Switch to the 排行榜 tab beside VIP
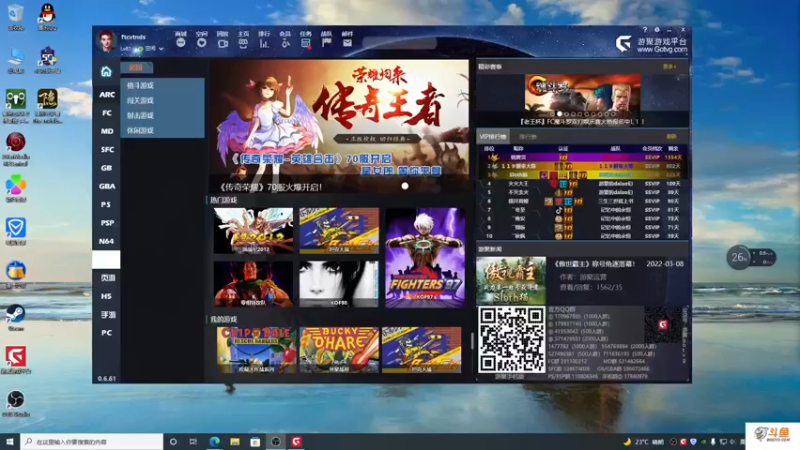800x450 pixels. (528, 137)
